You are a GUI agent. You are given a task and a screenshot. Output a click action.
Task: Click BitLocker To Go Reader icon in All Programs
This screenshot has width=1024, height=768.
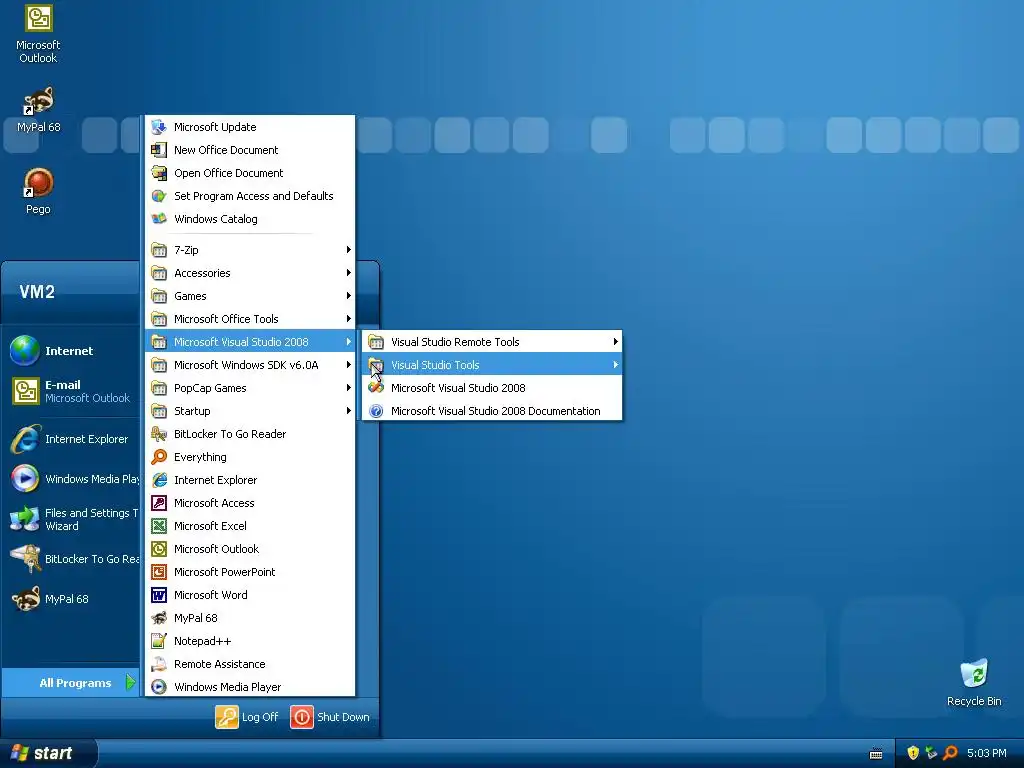[159, 434]
